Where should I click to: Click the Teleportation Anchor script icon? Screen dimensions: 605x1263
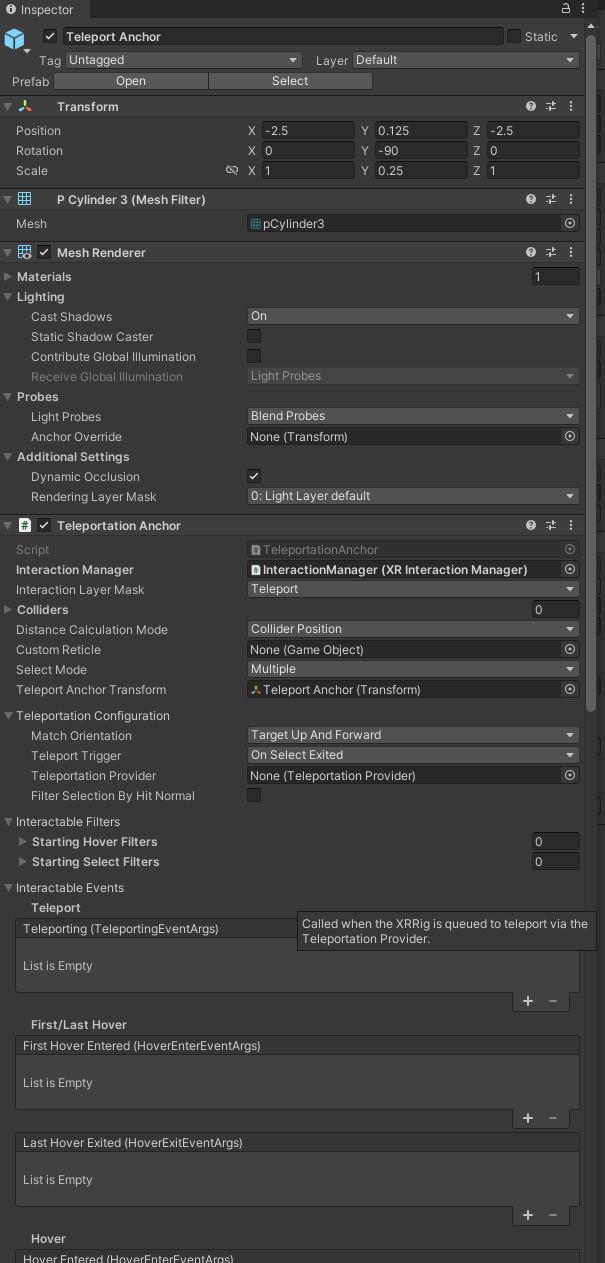(x=25, y=525)
